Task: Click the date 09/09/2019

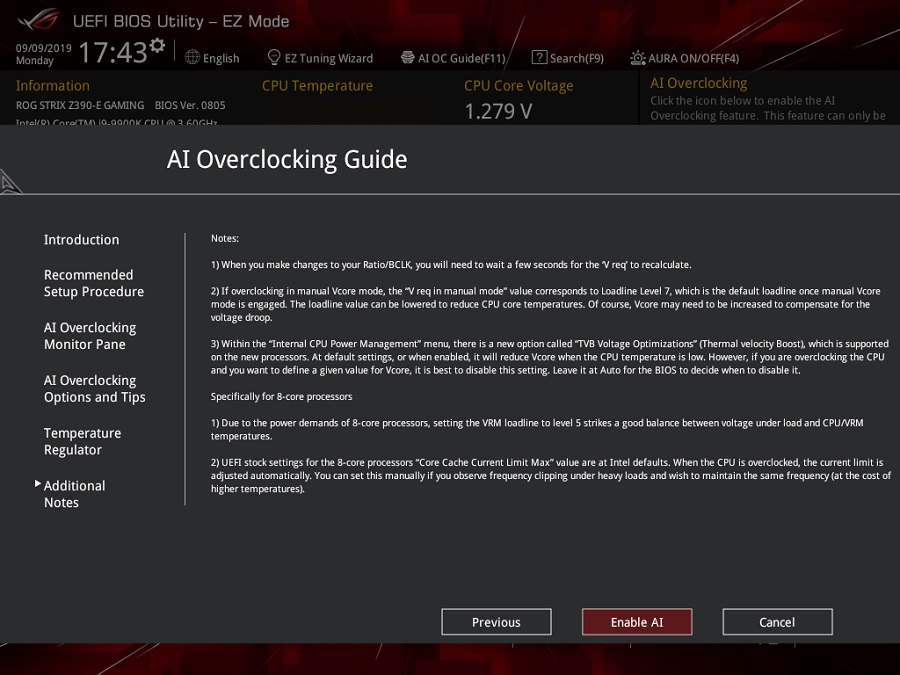Action: tap(44, 48)
